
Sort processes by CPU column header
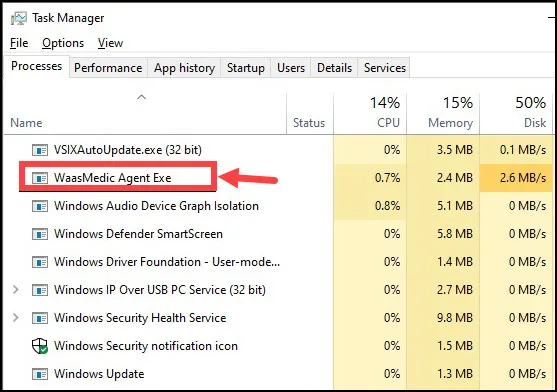click(370, 113)
